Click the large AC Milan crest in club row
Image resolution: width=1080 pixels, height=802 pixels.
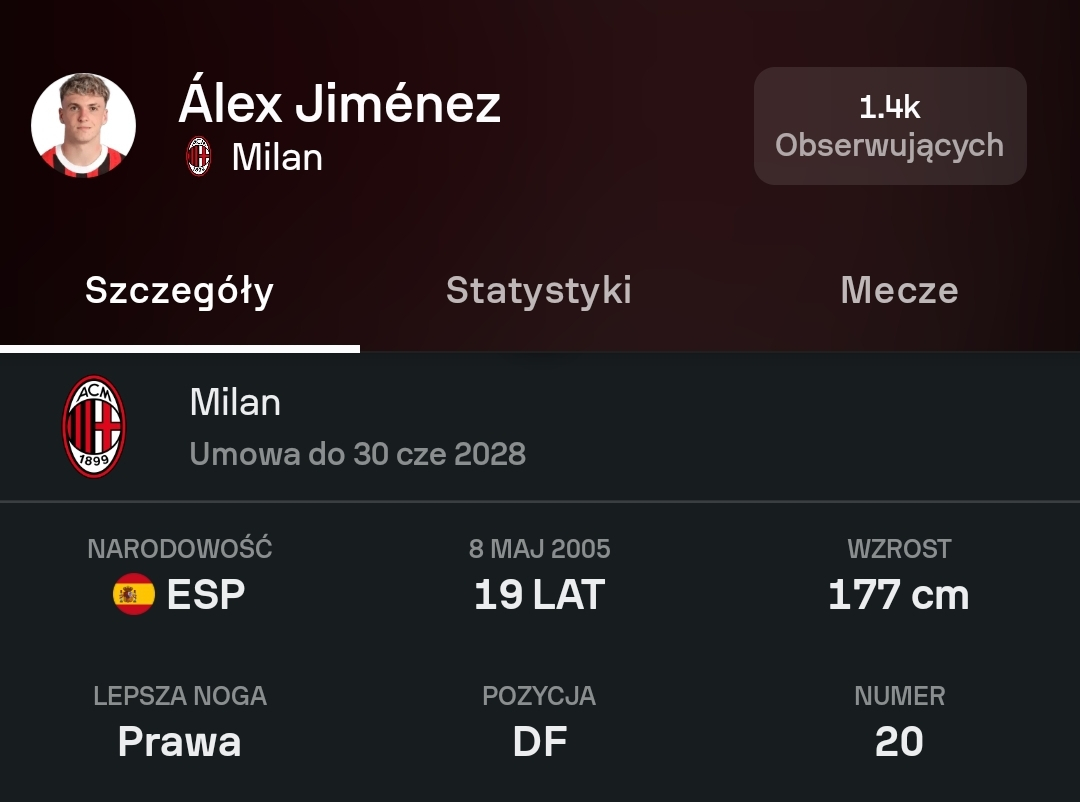(x=94, y=427)
